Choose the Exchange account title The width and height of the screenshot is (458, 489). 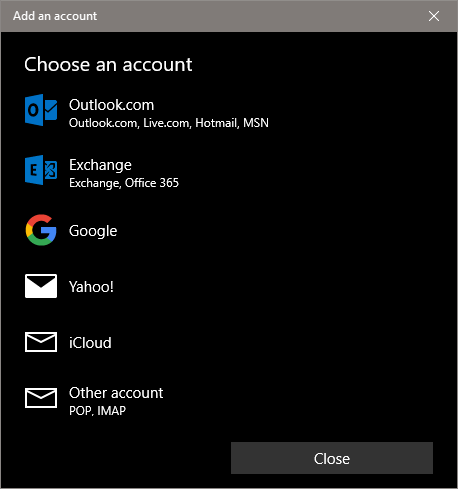(x=100, y=165)
